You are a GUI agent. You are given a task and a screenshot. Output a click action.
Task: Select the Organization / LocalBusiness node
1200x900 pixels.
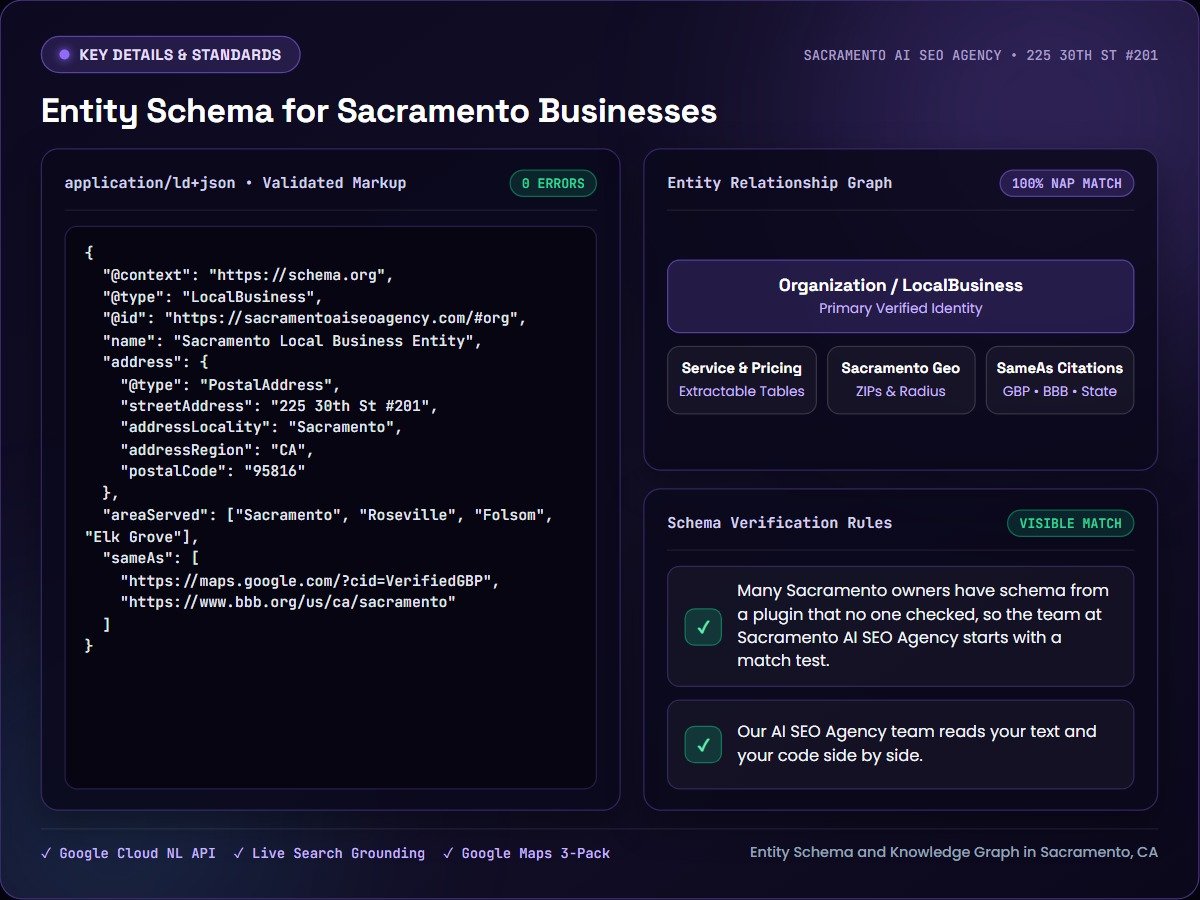(900, 296)
